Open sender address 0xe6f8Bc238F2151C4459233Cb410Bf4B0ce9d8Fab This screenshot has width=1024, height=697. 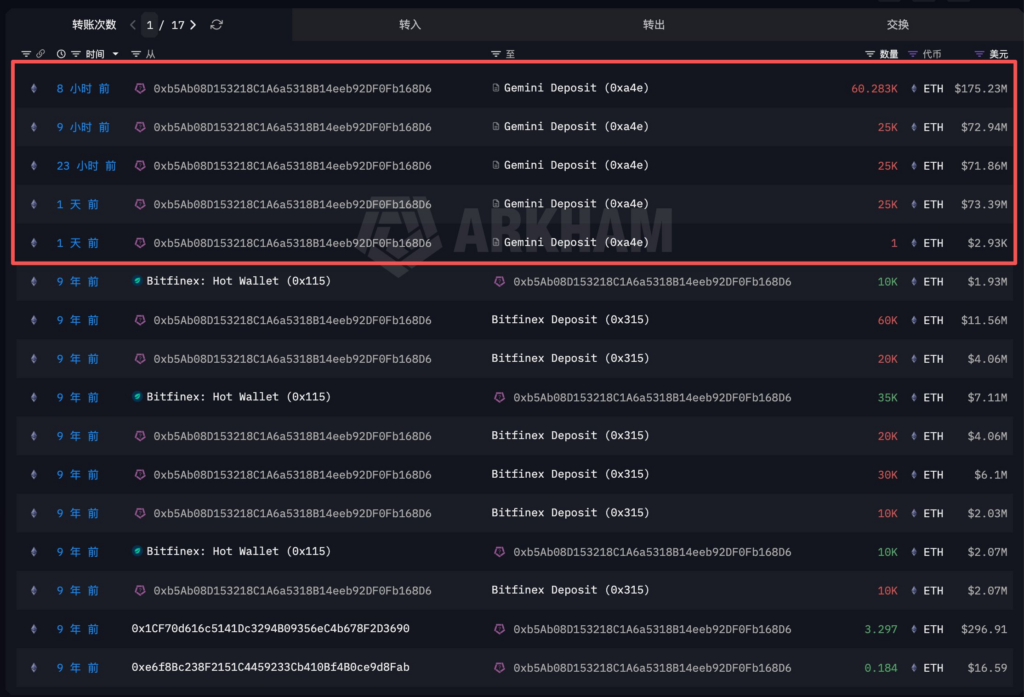(x=270, y=667)
